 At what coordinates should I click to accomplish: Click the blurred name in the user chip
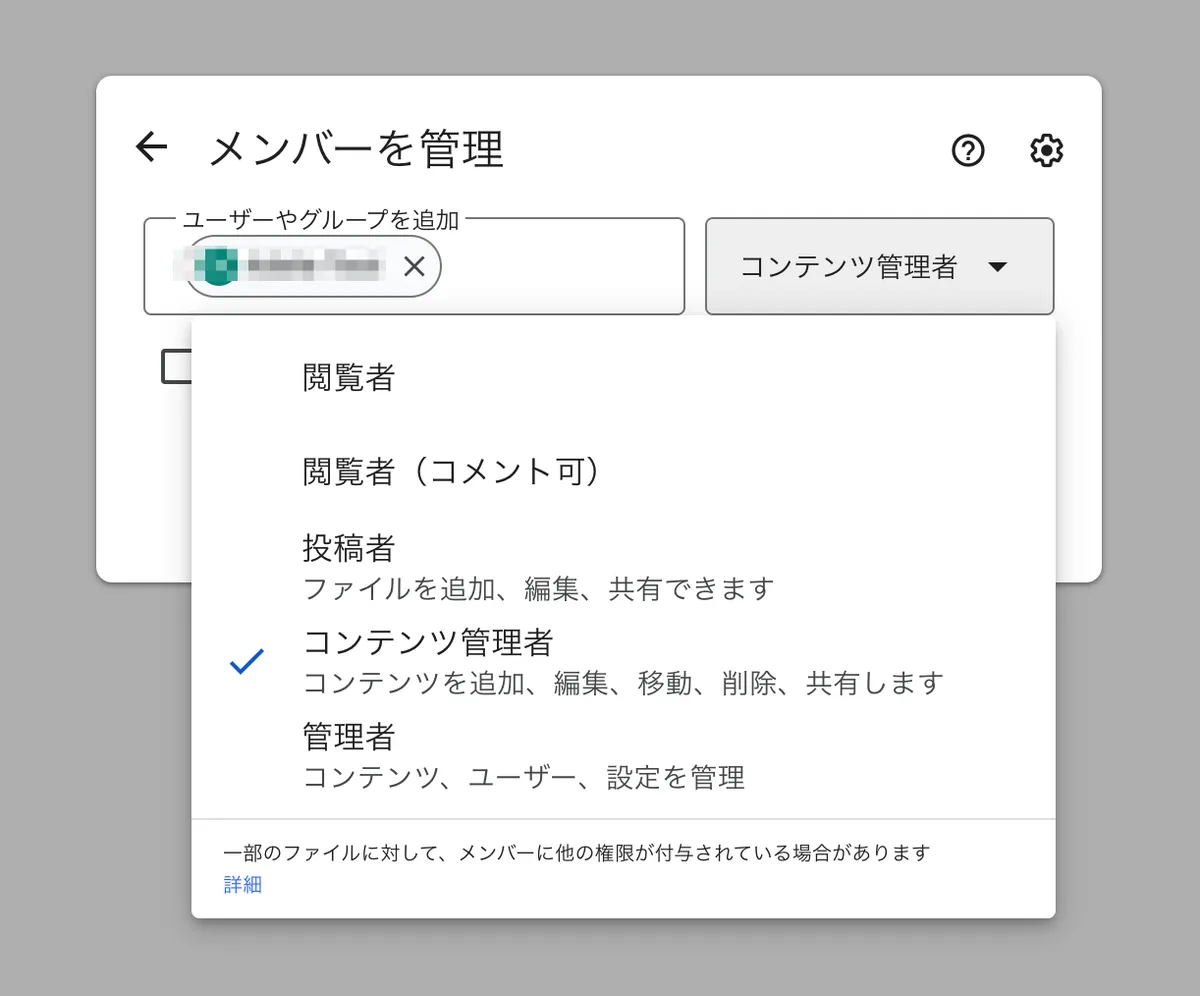point(314,266)
